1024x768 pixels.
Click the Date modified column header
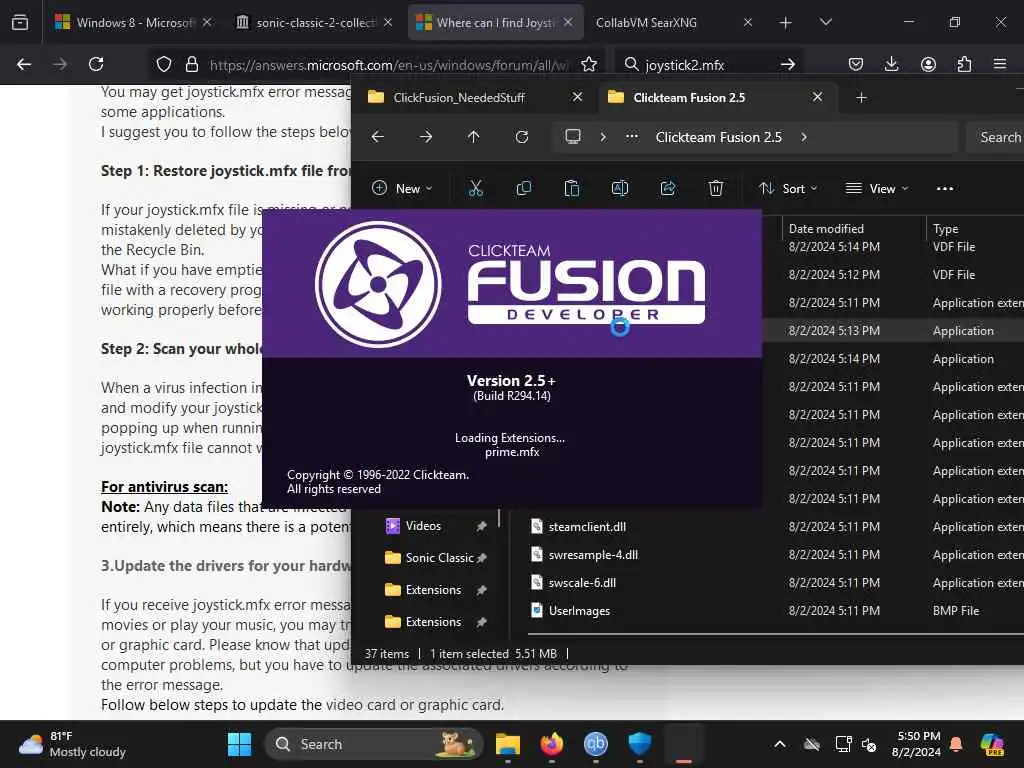[826, 229]
